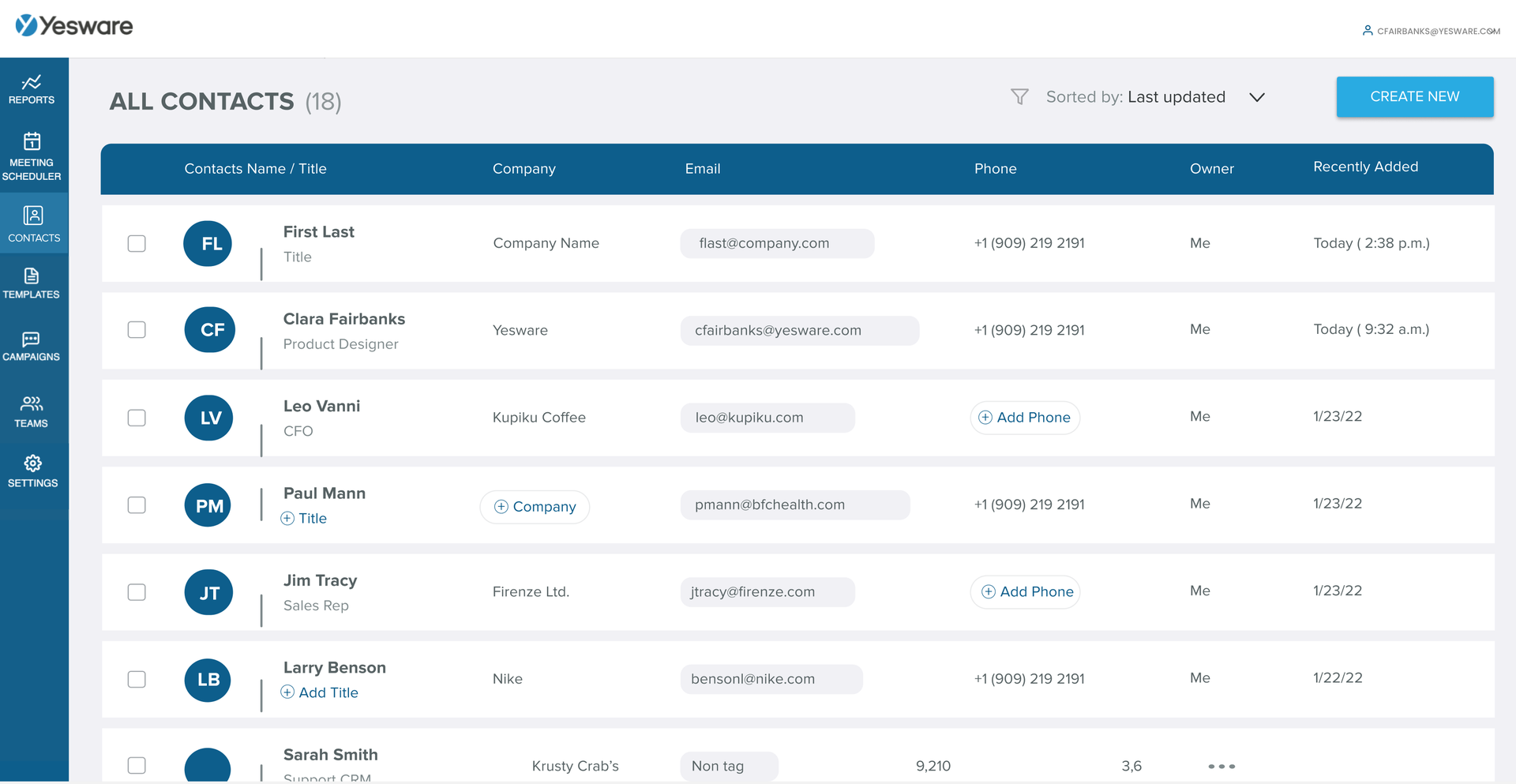Open the three-dots menu on Sarah Smith row
Screen dimensions: 1516x784
[x=1221, y=766]
